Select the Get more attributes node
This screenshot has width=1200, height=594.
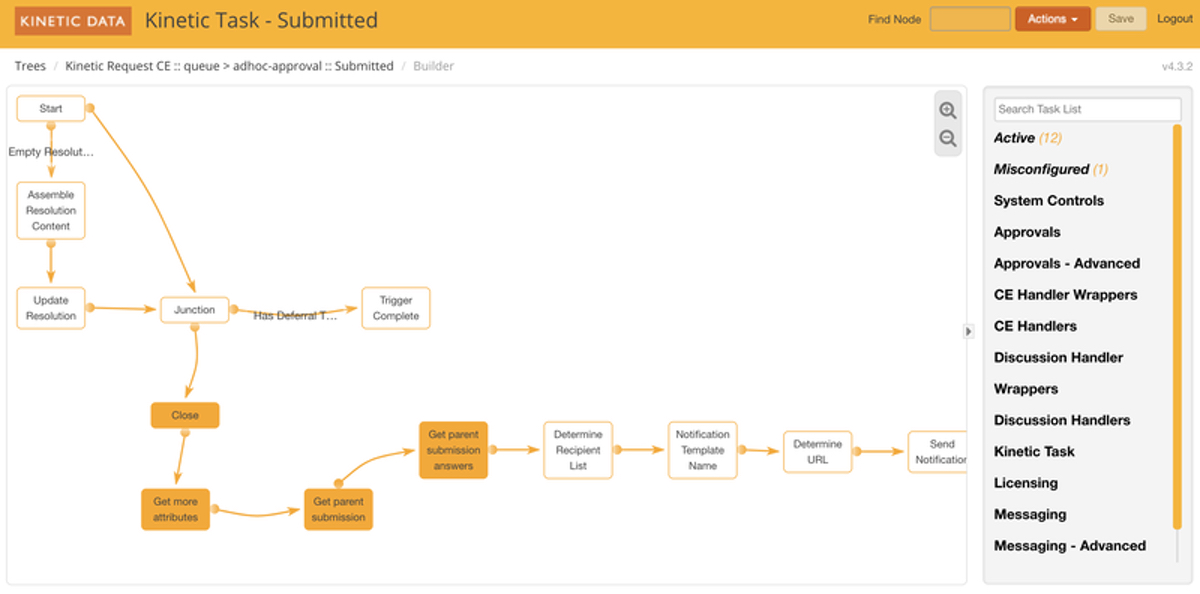coord(176,509)
